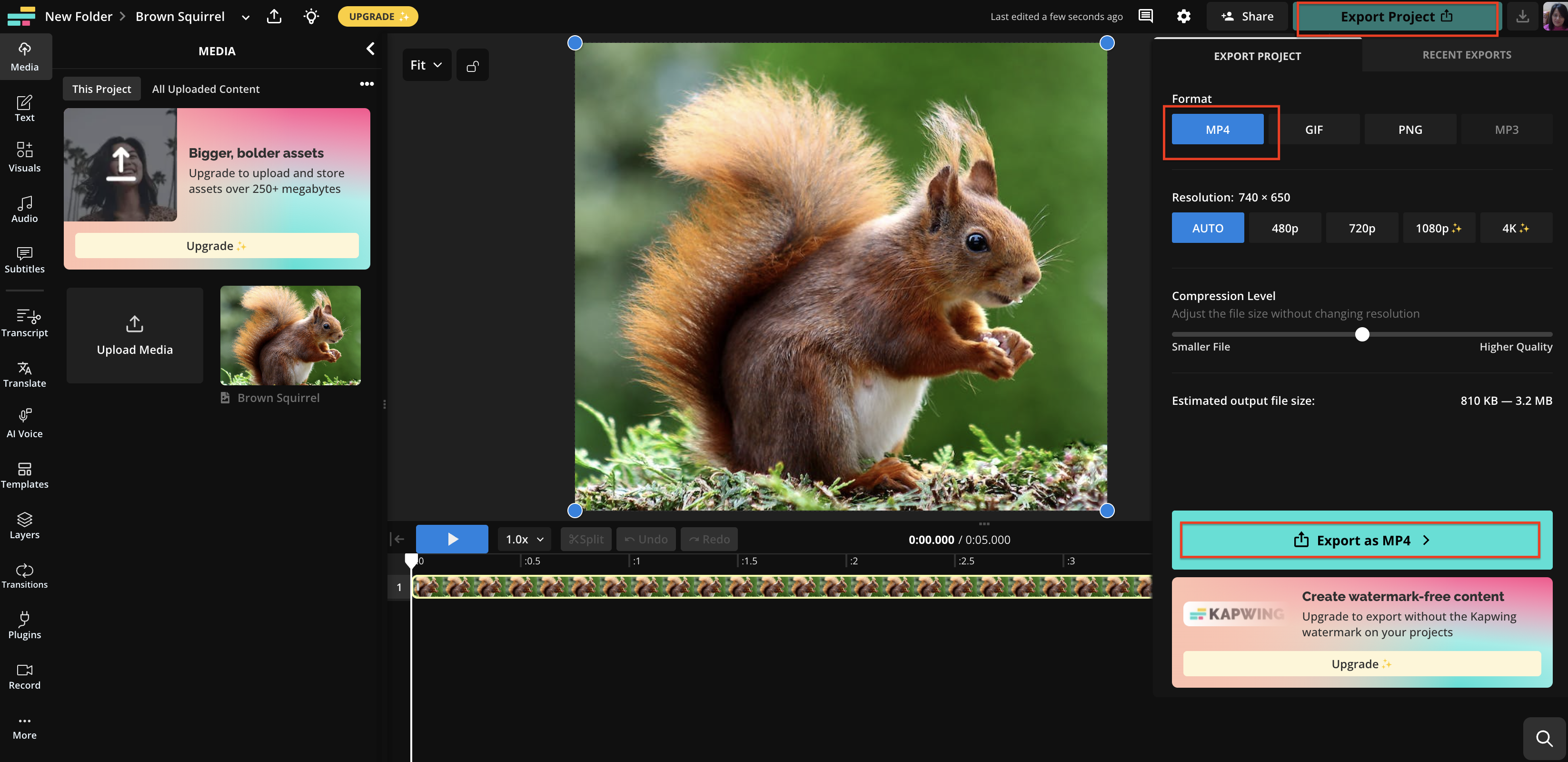This screenshot has height=762, width=1568.
Task: Open the AI Voice tool
Action: [x=24, y=423]
